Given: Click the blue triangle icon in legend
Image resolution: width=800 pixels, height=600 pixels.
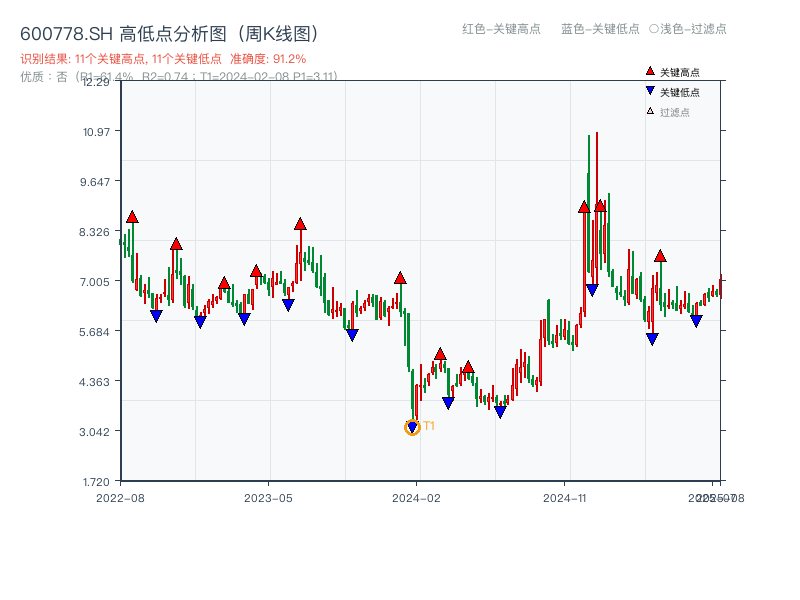Looking at the screenshot, I should [x=650, y=91].
